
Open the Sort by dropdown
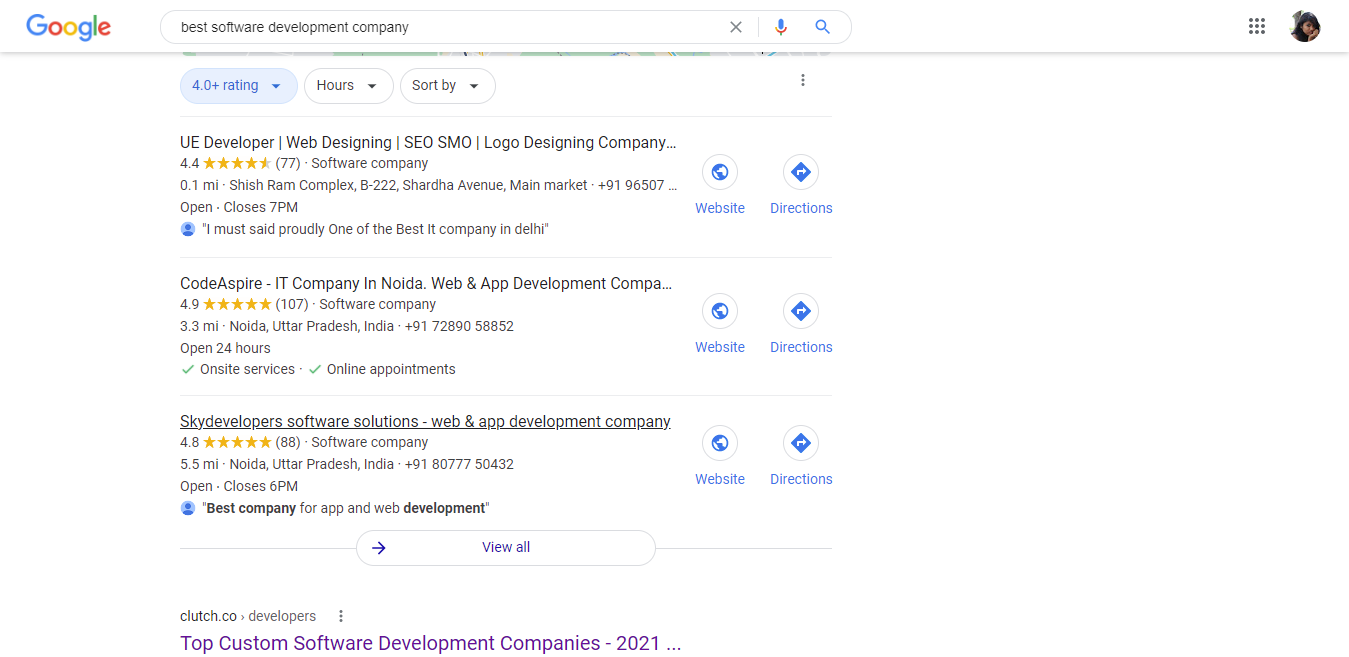[447, 86]
